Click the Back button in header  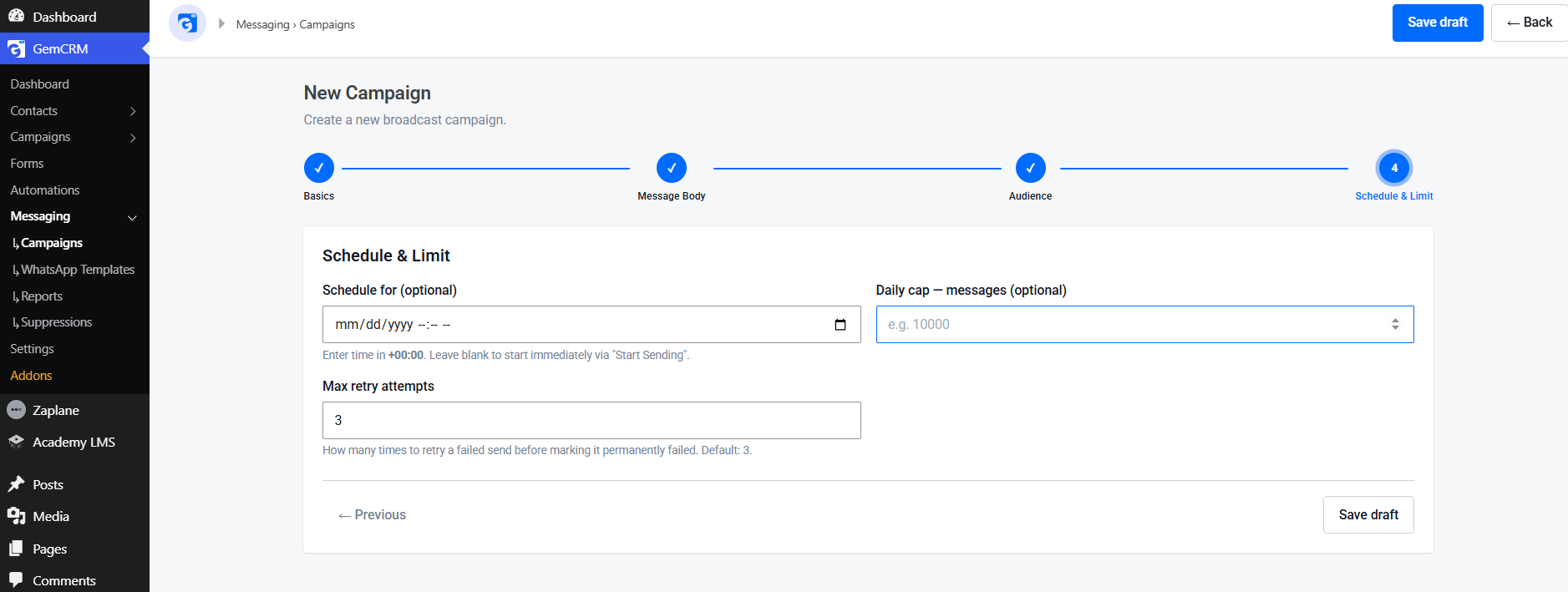1530,23
